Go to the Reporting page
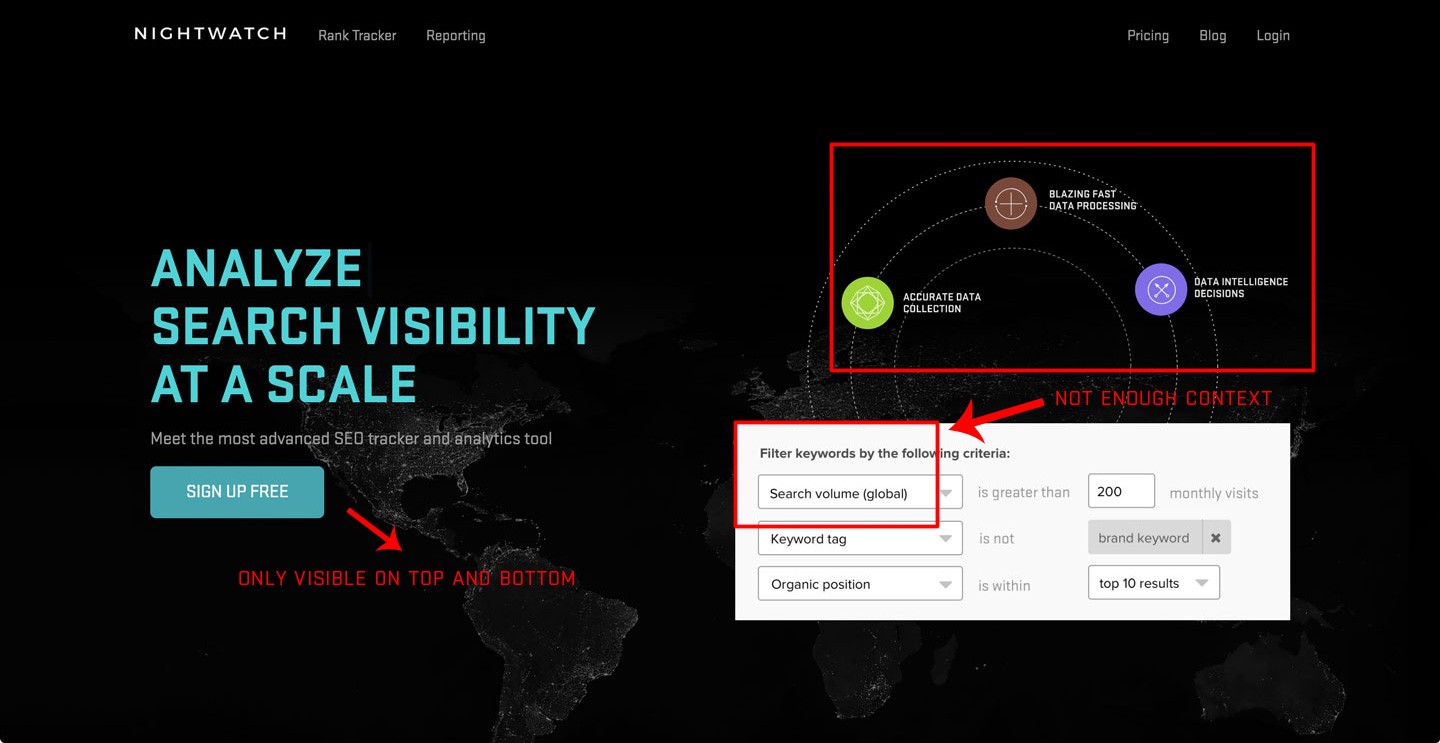Viewport: 1440px width, 743px height. click(x=455, y=36)
